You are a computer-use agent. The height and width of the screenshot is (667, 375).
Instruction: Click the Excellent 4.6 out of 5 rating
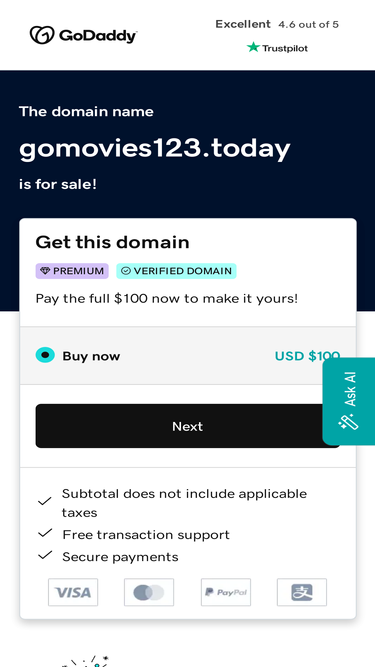pos(277,24)
